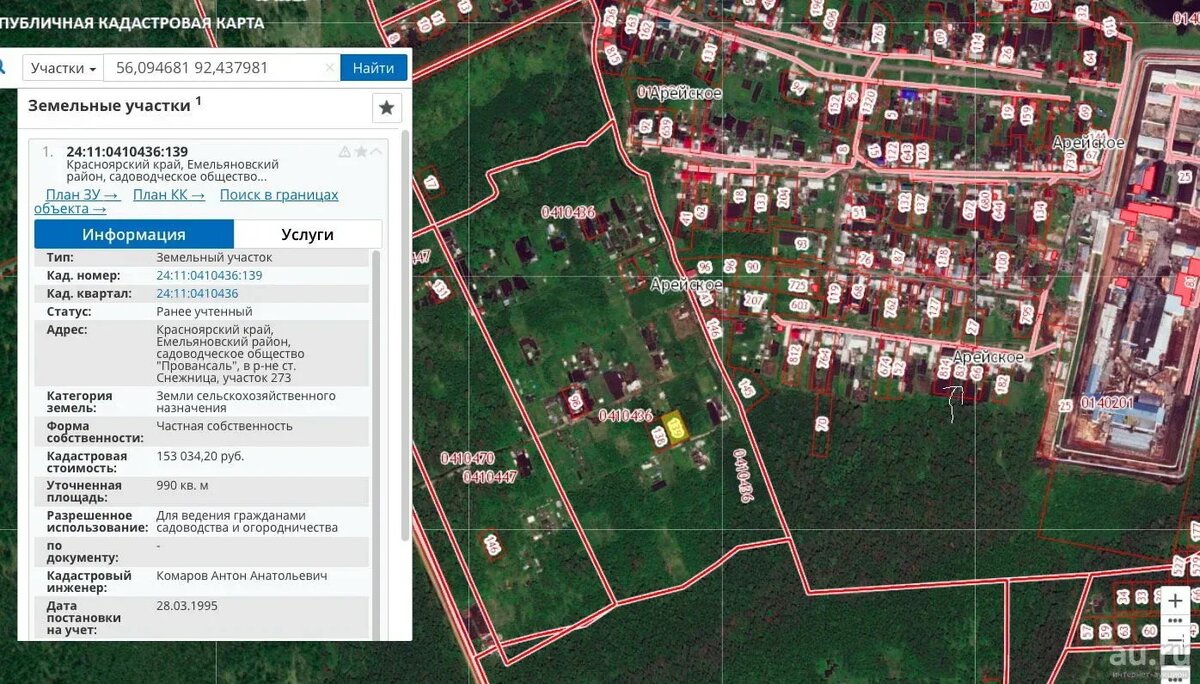Zoom in the map with plus button
The width and height of the screenshot is (1200, 684).
(x=1176, y=601)
